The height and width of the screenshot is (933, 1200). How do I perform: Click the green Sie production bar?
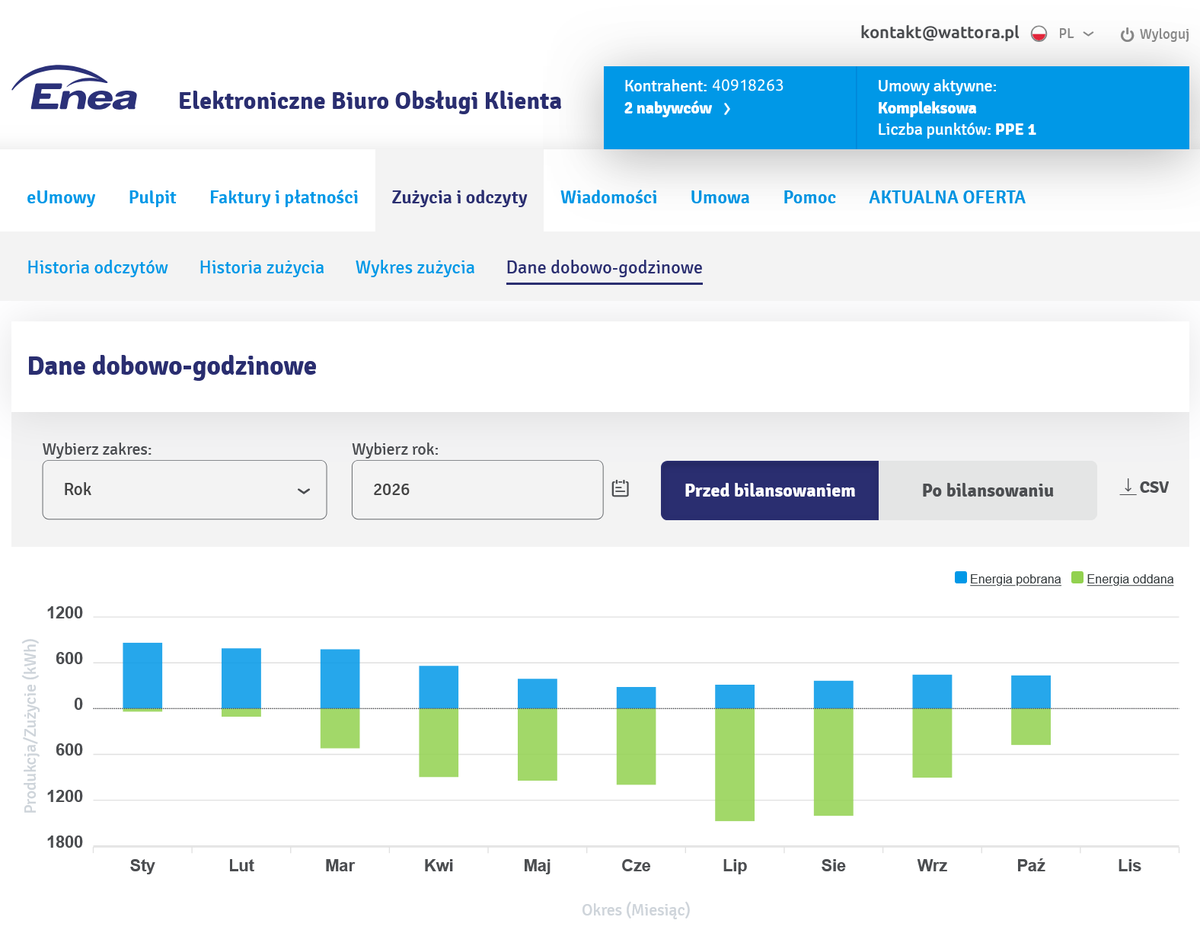pyautogui.click(x=833, y=762)
